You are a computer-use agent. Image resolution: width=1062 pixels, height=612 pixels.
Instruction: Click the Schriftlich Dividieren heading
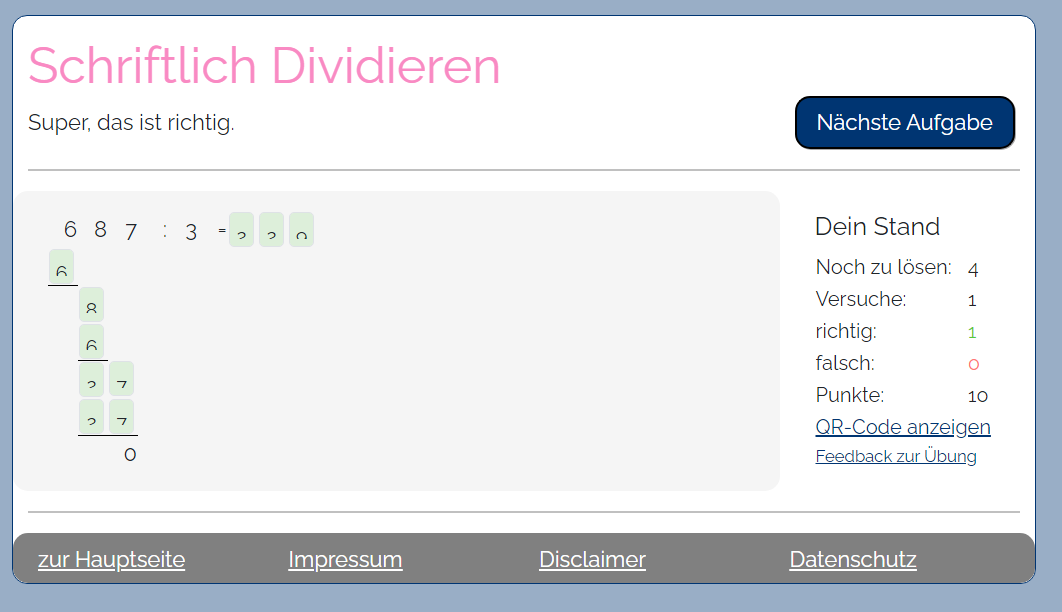(x=264, y=66)
